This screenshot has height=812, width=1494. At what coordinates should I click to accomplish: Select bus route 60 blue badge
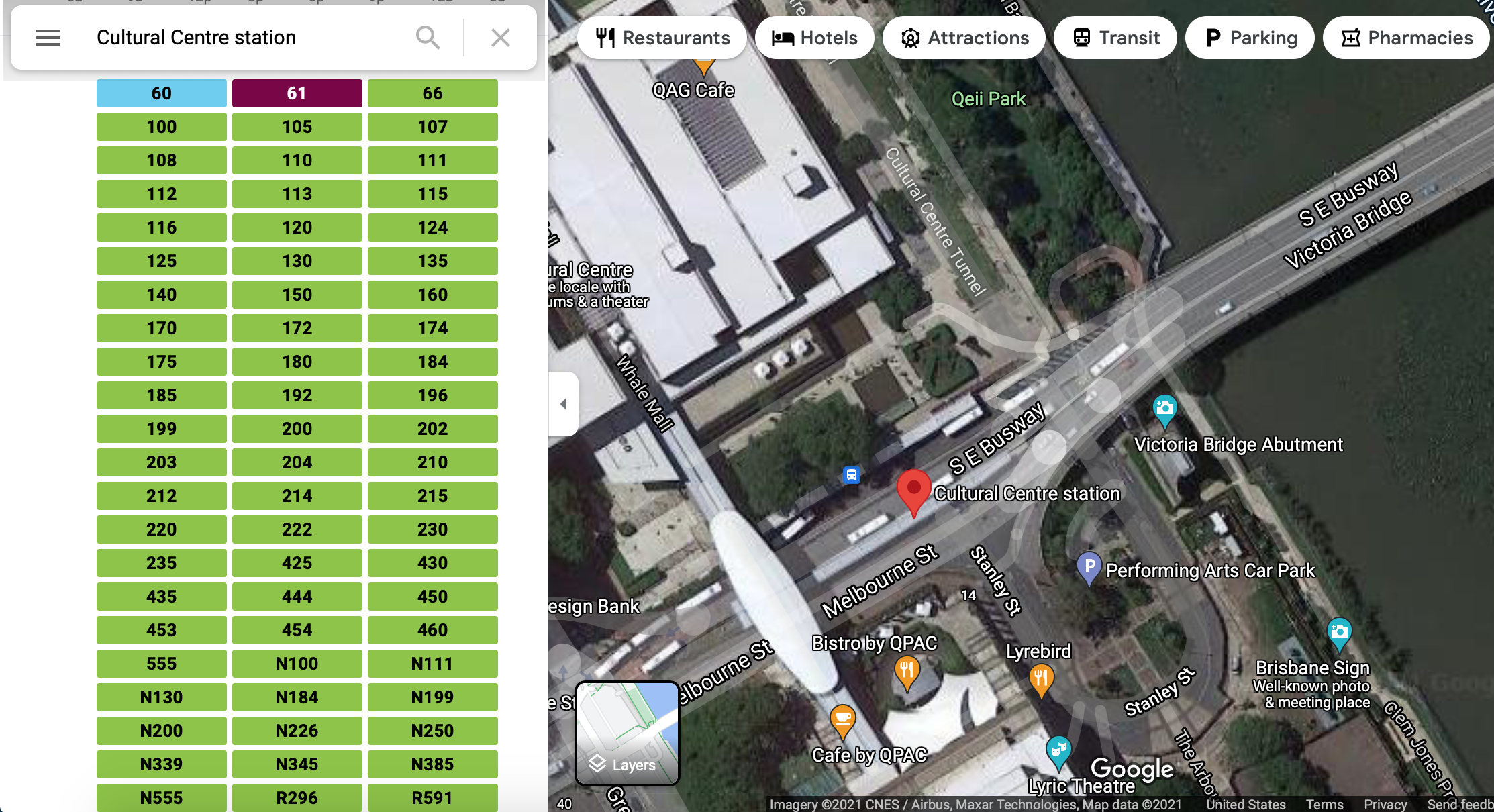tap(162, 93)
